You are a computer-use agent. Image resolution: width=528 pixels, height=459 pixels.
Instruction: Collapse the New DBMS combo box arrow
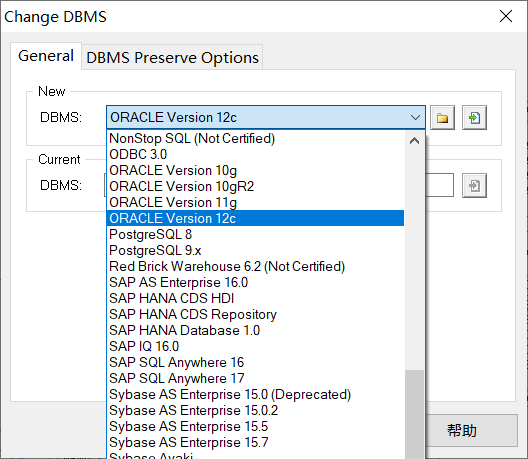pyautogui.click(x=415, y=118)
